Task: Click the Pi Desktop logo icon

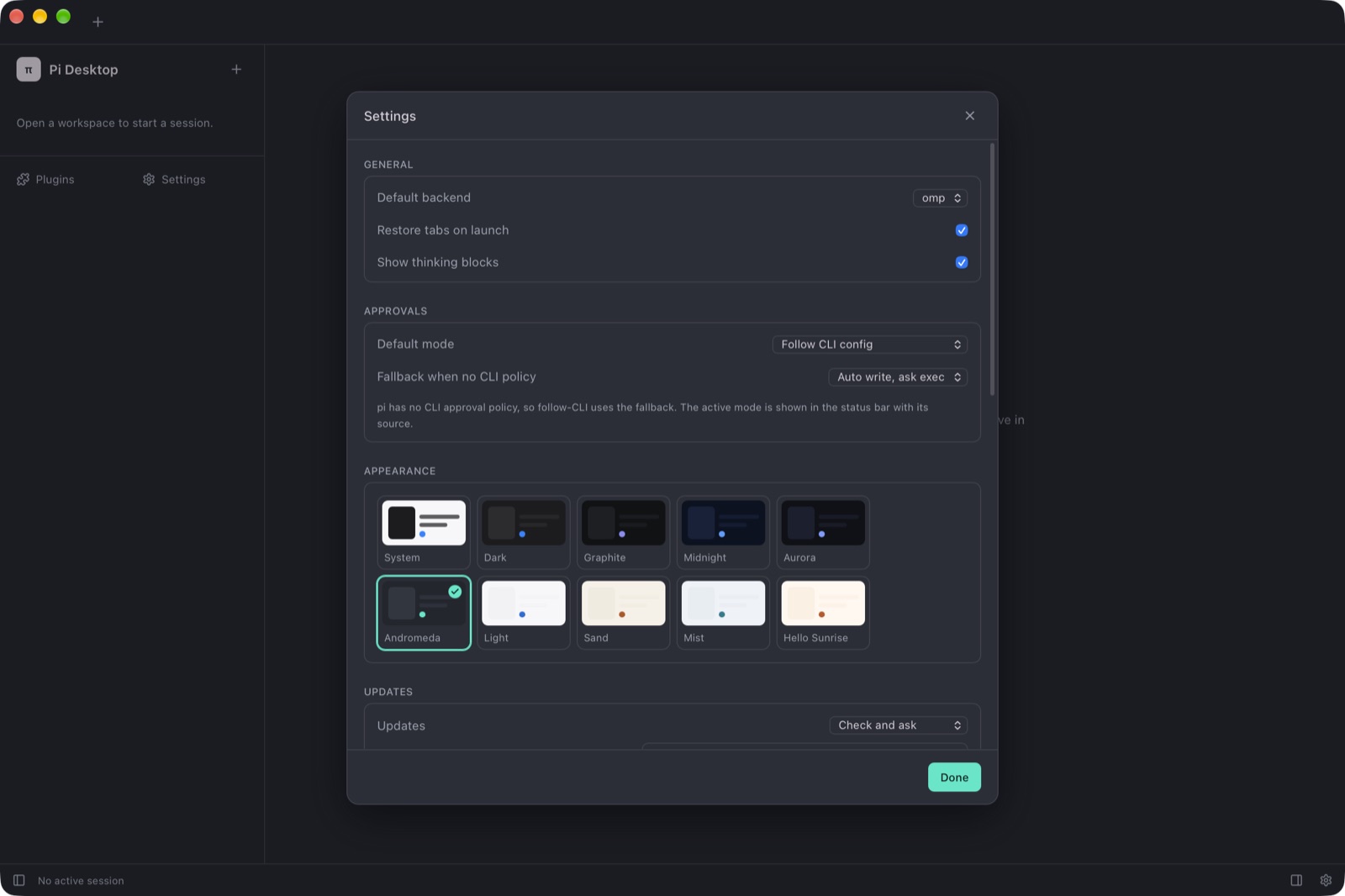Action: pyautogui.click(x=29, y=69)
